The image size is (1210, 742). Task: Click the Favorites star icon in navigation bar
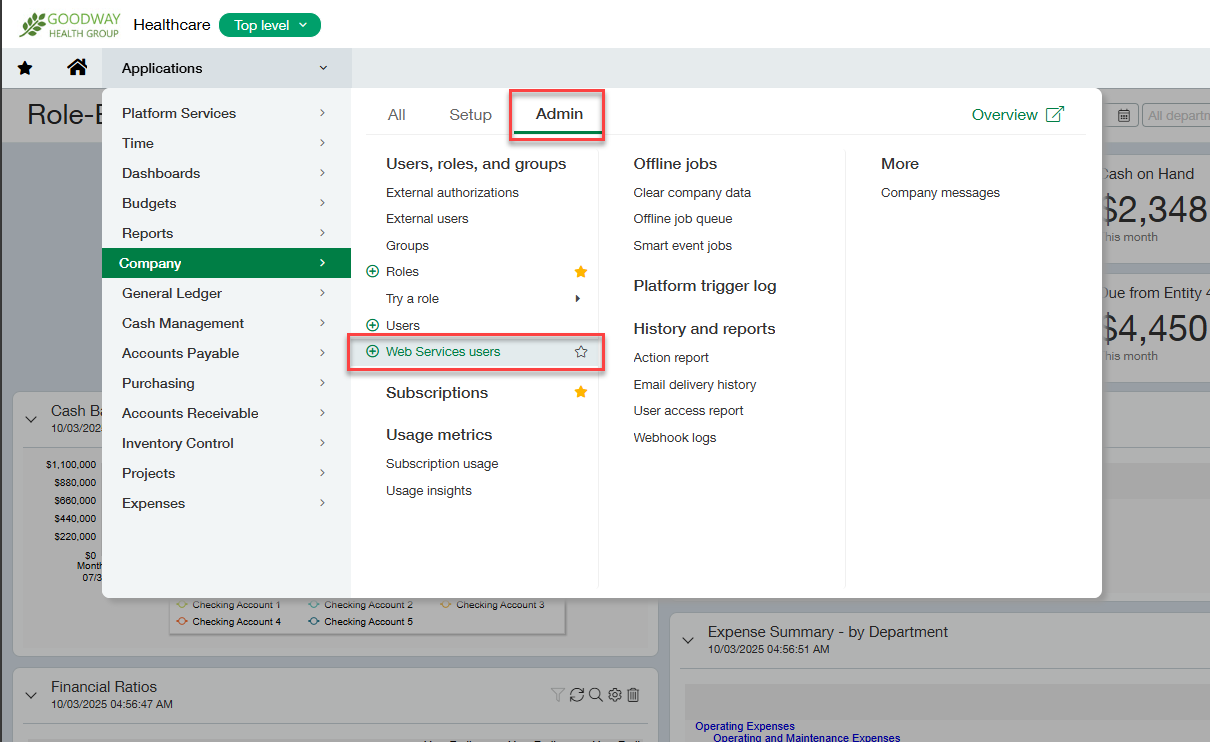pyautogui.click(x=25, y=68)
